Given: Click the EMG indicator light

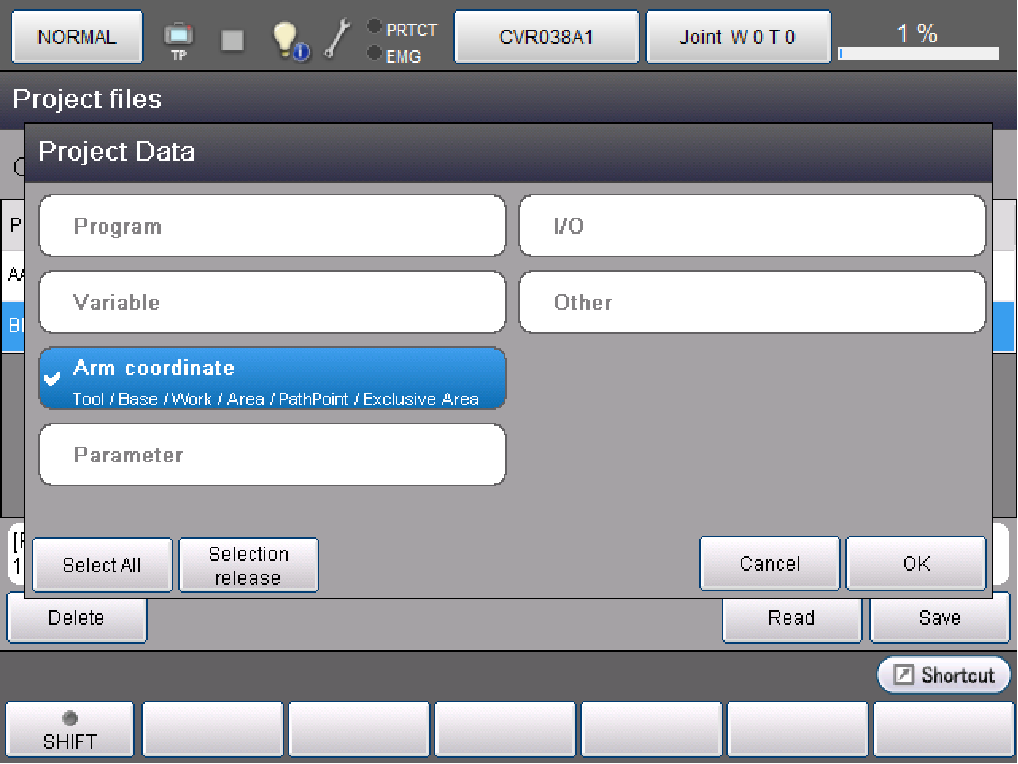Looking at the screenshot, I should (x=375, y=54).
